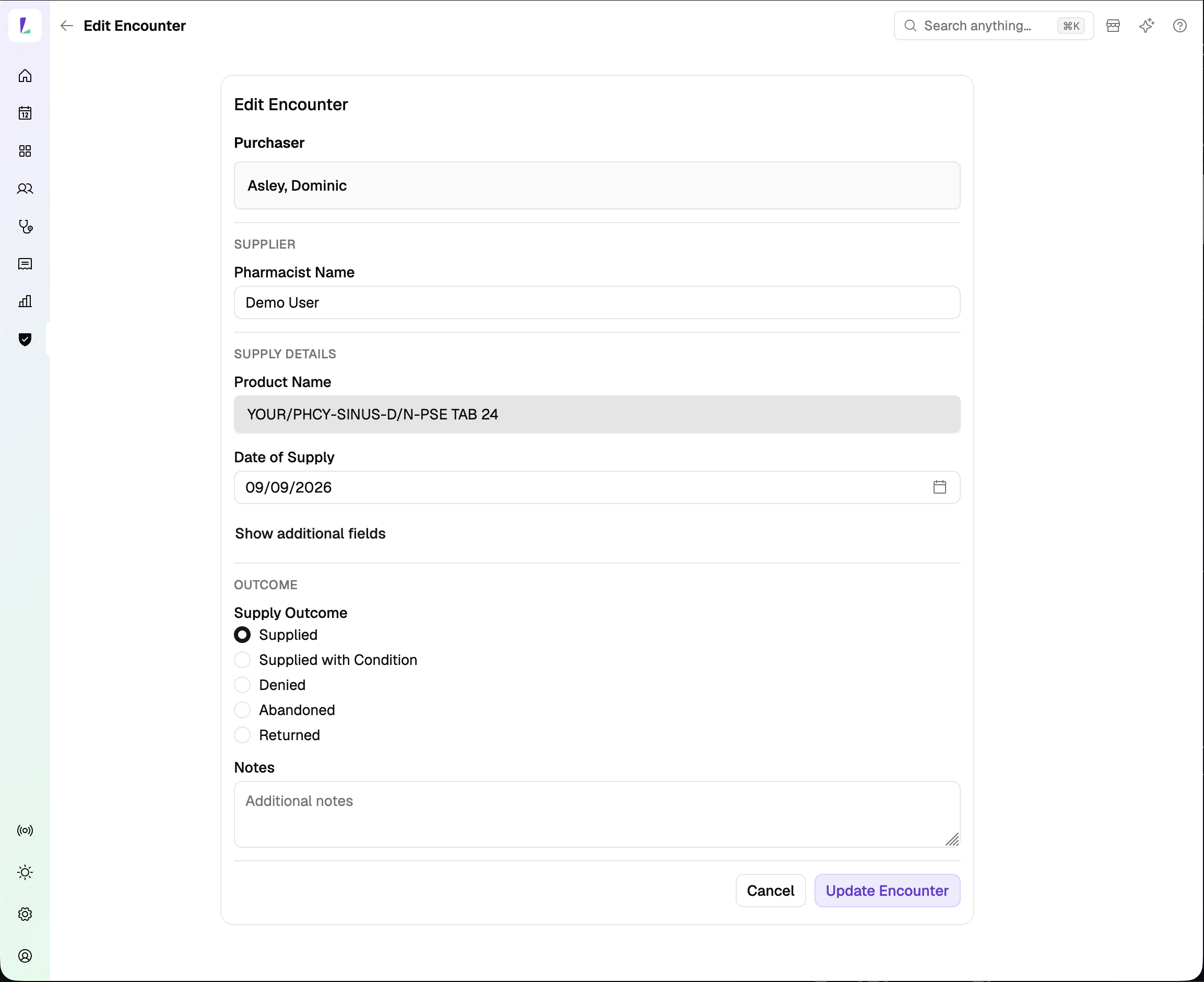Select the Returned outcome radio

tap(242, 735)
